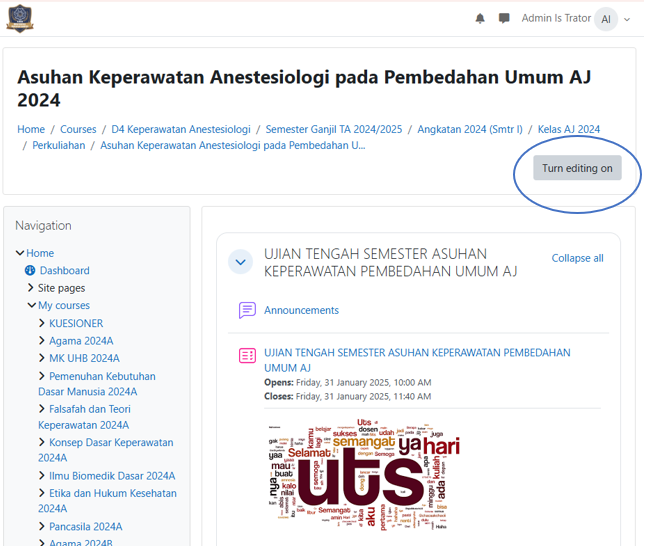Open the Announcements link
The image size is (647, 546).
(301, 310)
